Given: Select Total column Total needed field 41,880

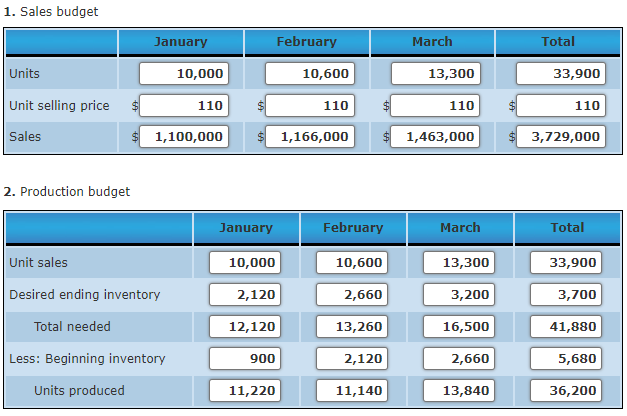Looking at the screenshot, I should click(x=566, y=326).
